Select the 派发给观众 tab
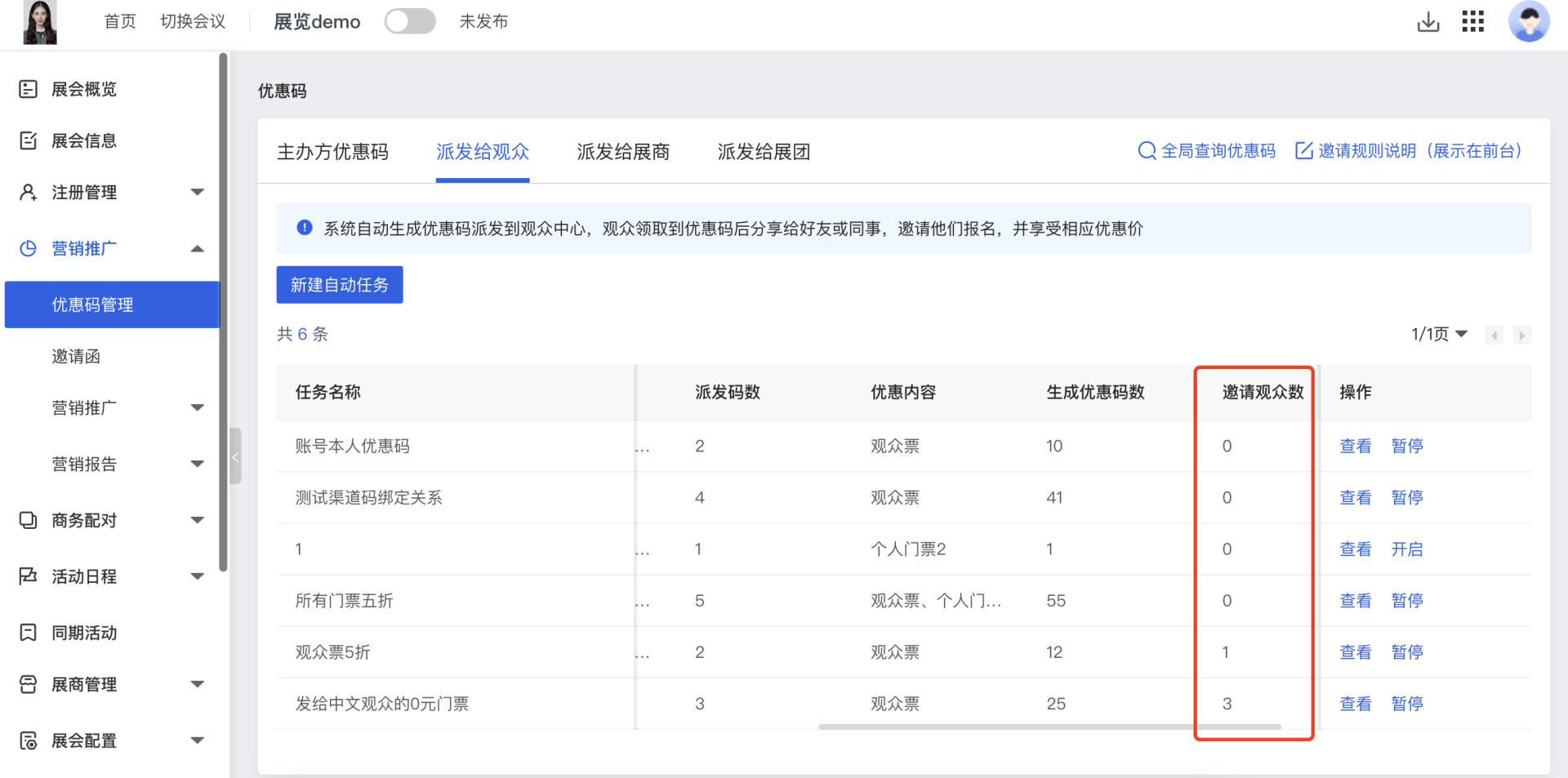The height and width of the screenshot is (778, 1568). pyautogui.click(x=483, y=152)
